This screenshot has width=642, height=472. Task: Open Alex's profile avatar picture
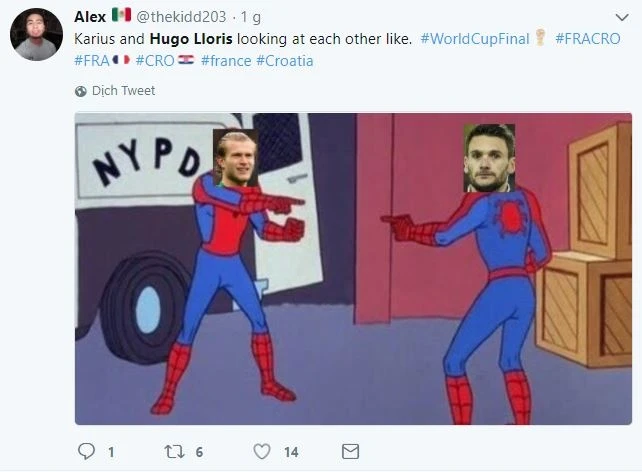coord(36,35)
